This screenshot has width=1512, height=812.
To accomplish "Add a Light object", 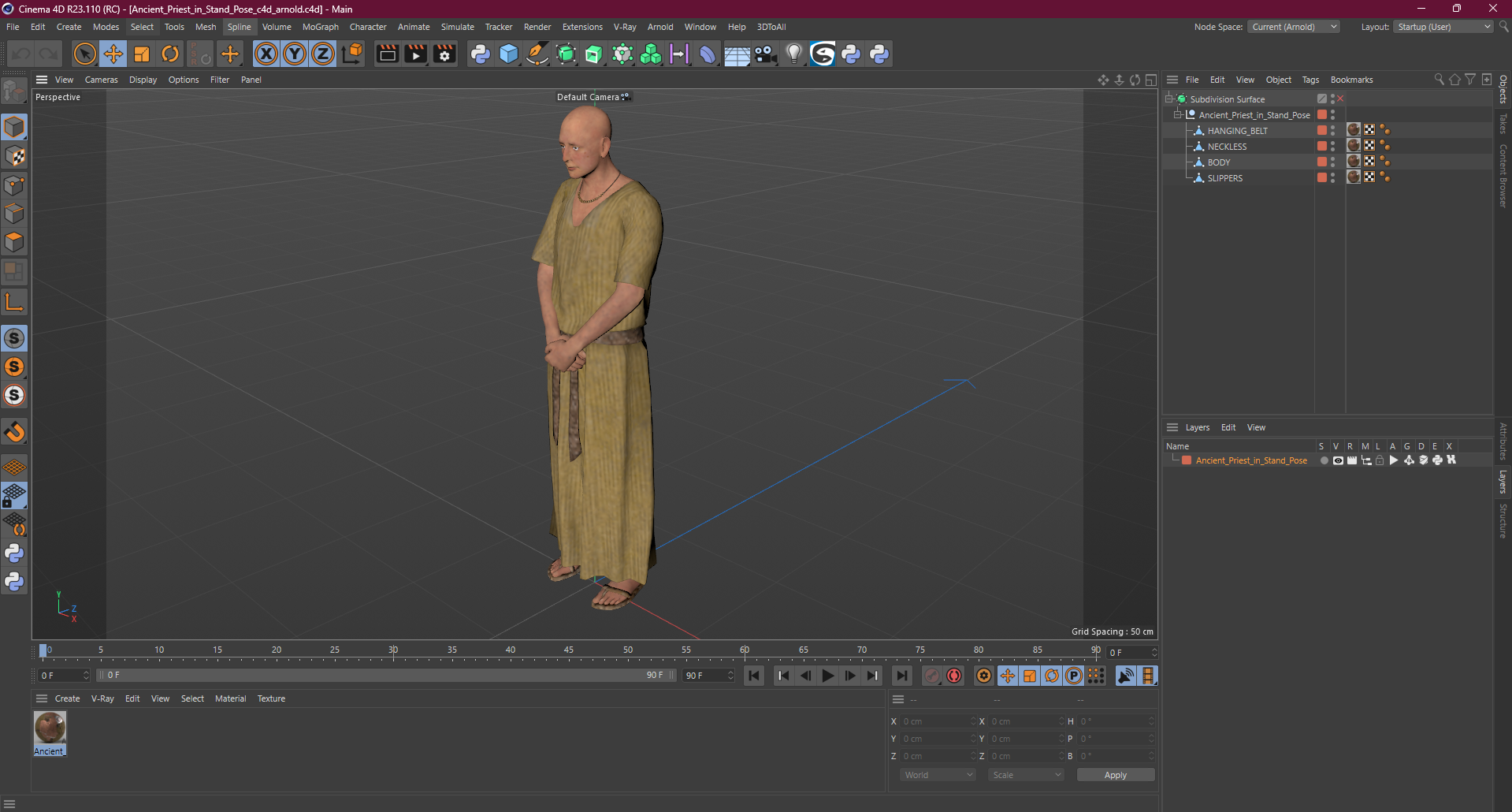I will (793, 54).
